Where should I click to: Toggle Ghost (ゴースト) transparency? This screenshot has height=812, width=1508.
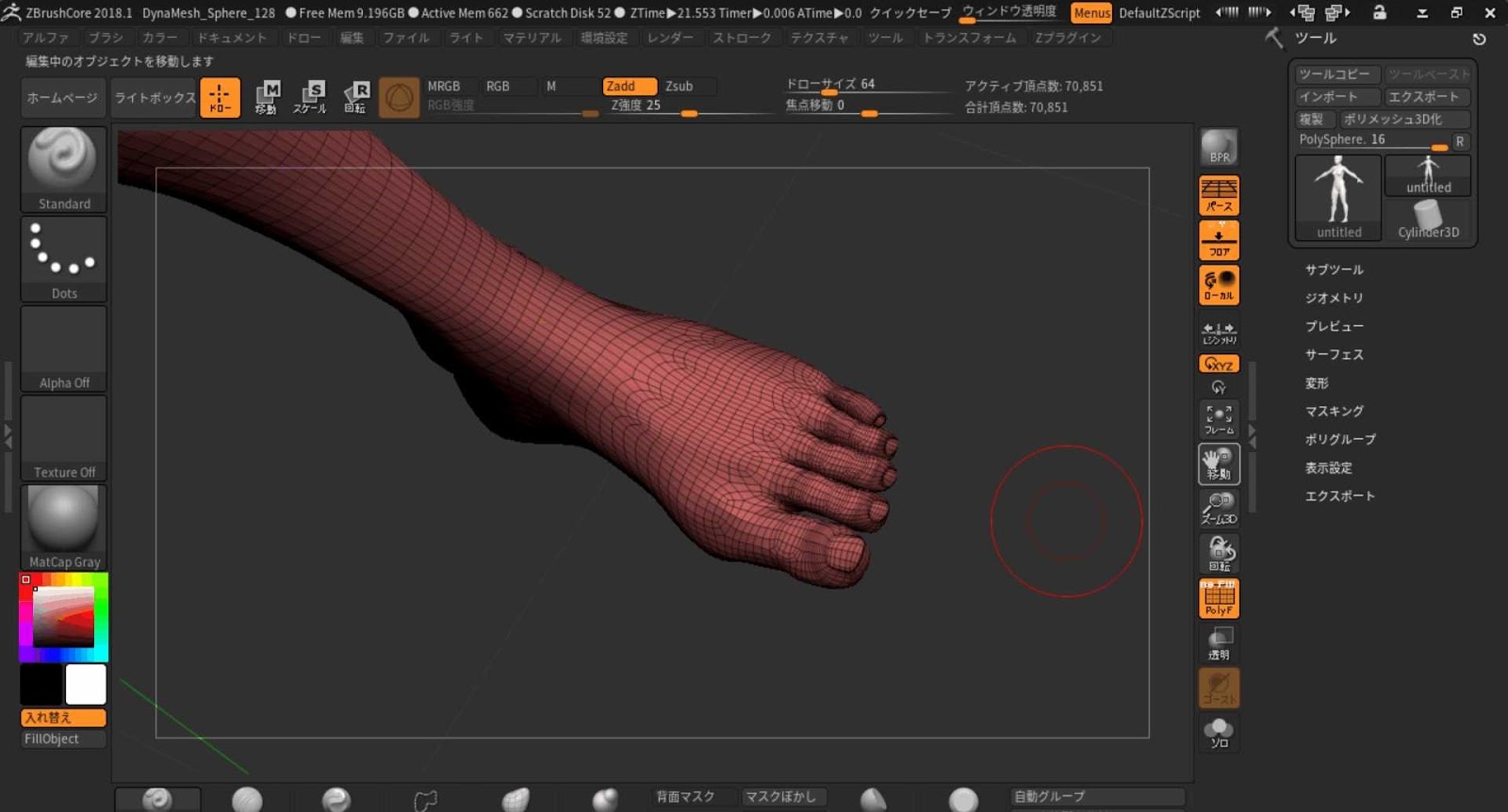pos(1219,689)
